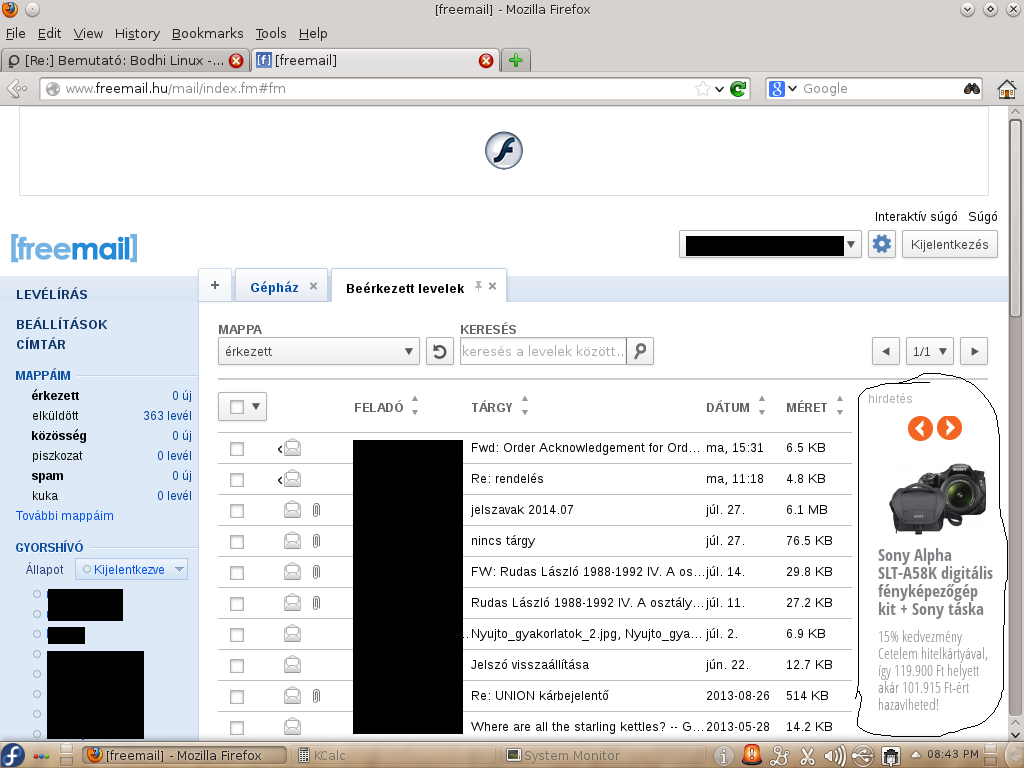Open a new browser tab with green plus
The height and width of the screenshot is (768, 1024).
click(x=515, y=61)
